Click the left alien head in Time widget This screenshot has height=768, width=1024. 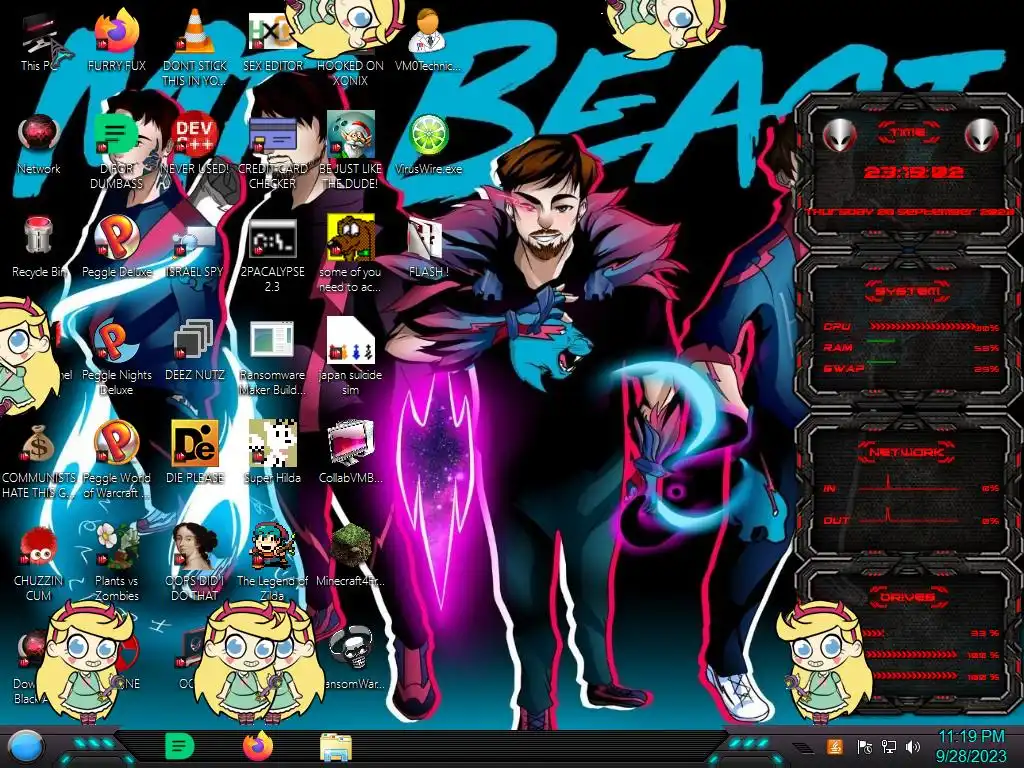coord(839,136)
